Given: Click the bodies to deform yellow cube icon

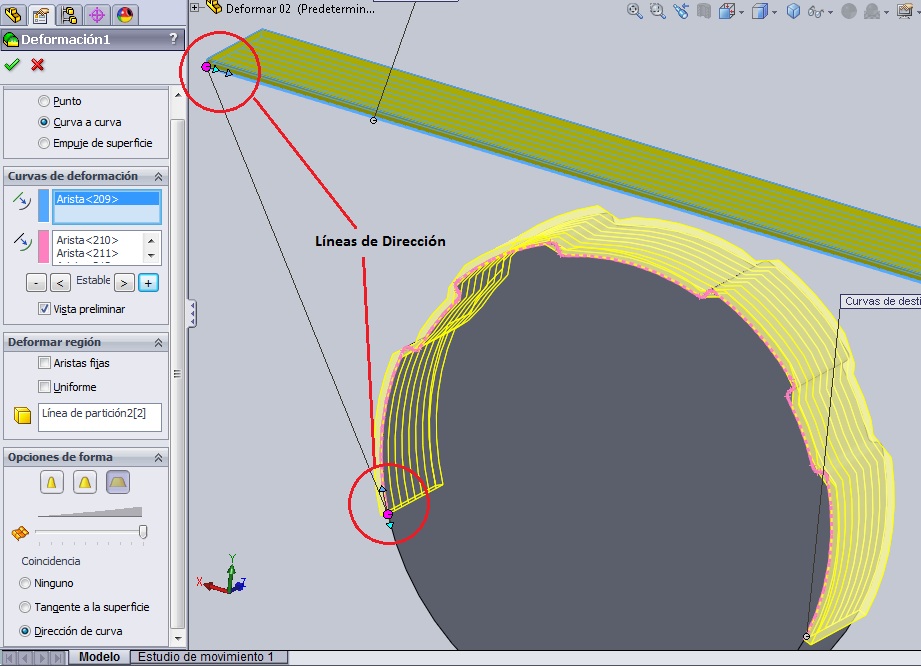Looking at the screenshot, I should 22,415.
